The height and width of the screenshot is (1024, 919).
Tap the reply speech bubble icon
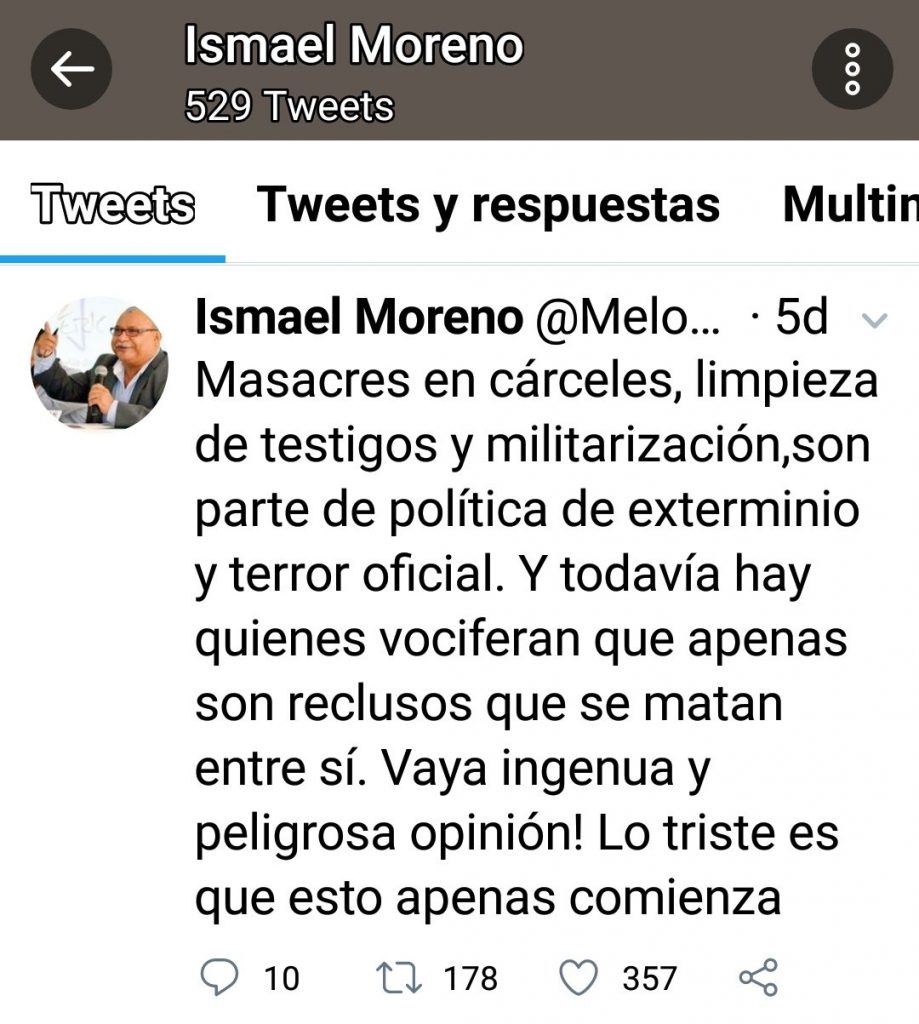219,977
